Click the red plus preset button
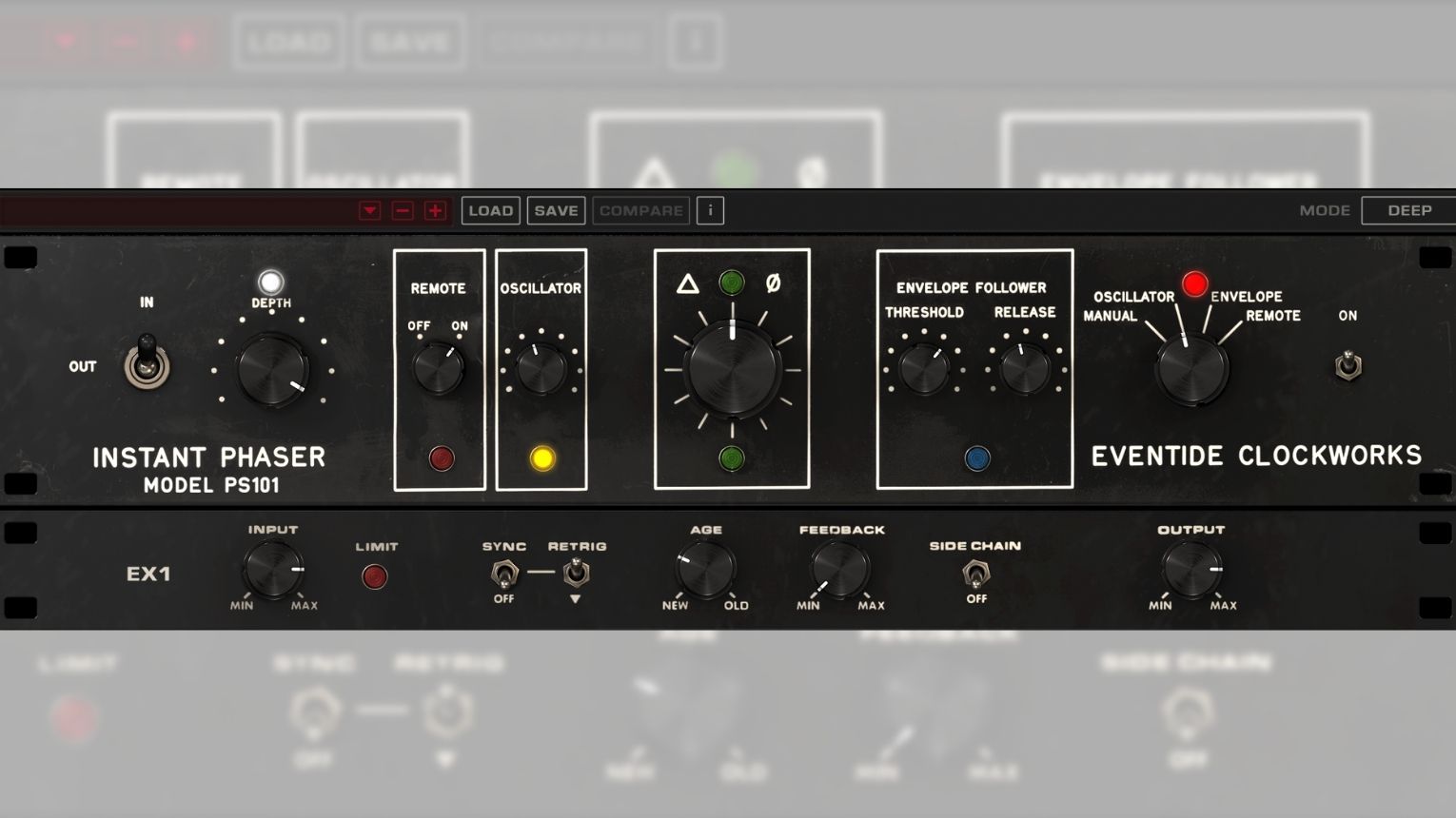This screenshot has height=818, width=1456. click(435, 210)
